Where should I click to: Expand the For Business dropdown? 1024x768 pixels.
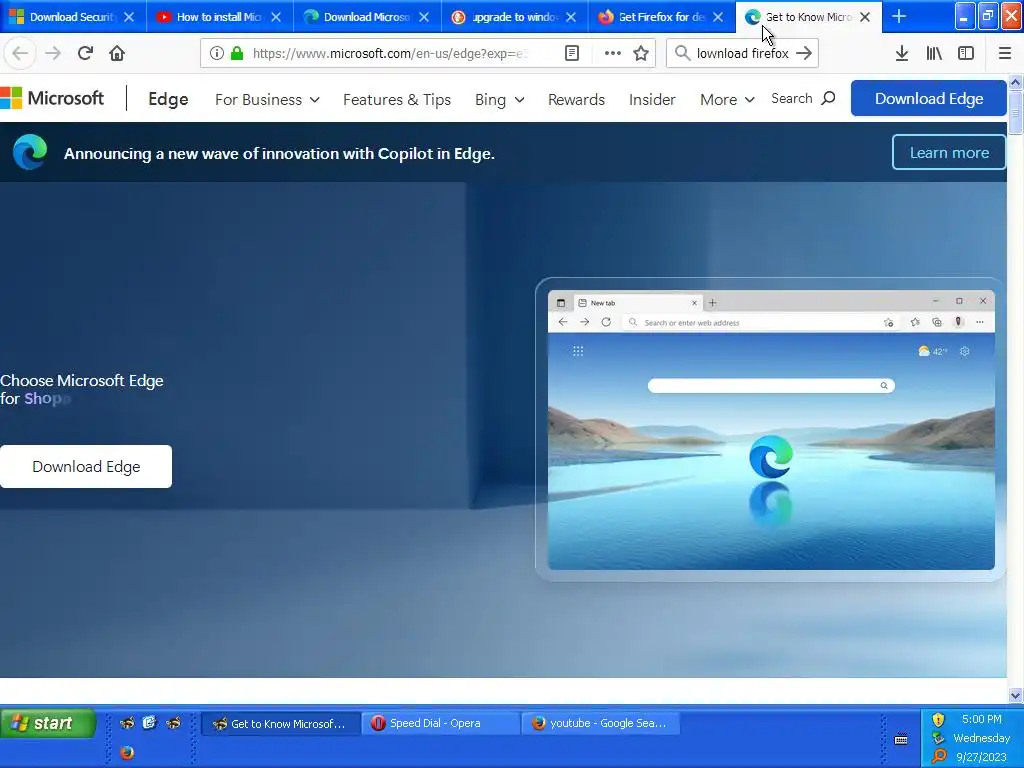[267, 100]
